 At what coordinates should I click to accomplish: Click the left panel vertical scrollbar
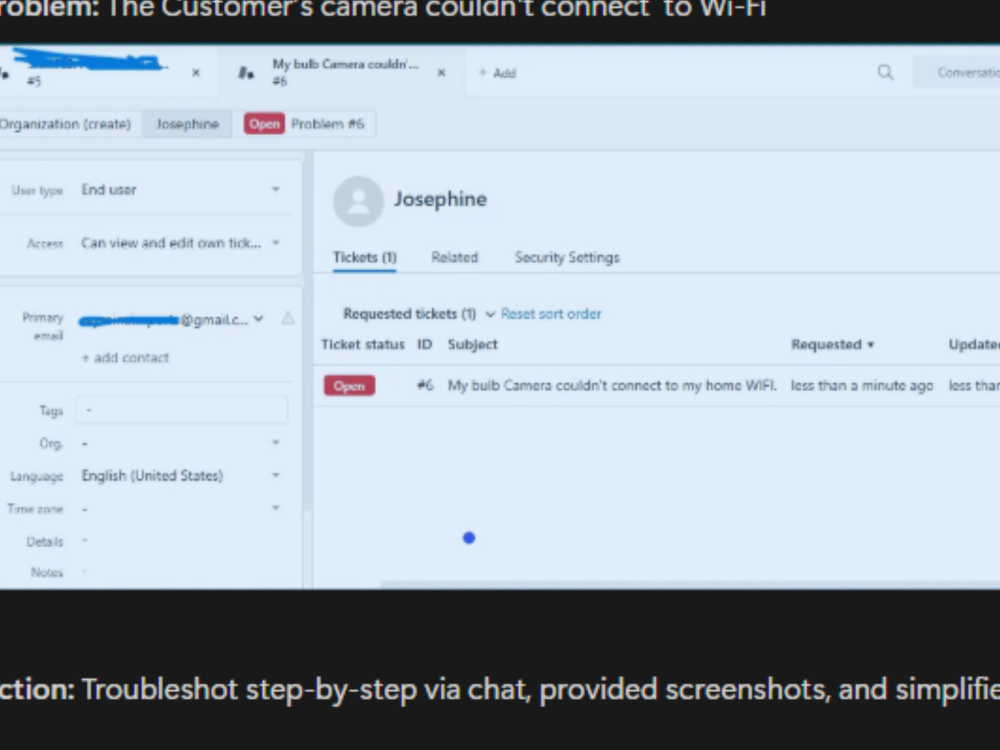point(307,332)
